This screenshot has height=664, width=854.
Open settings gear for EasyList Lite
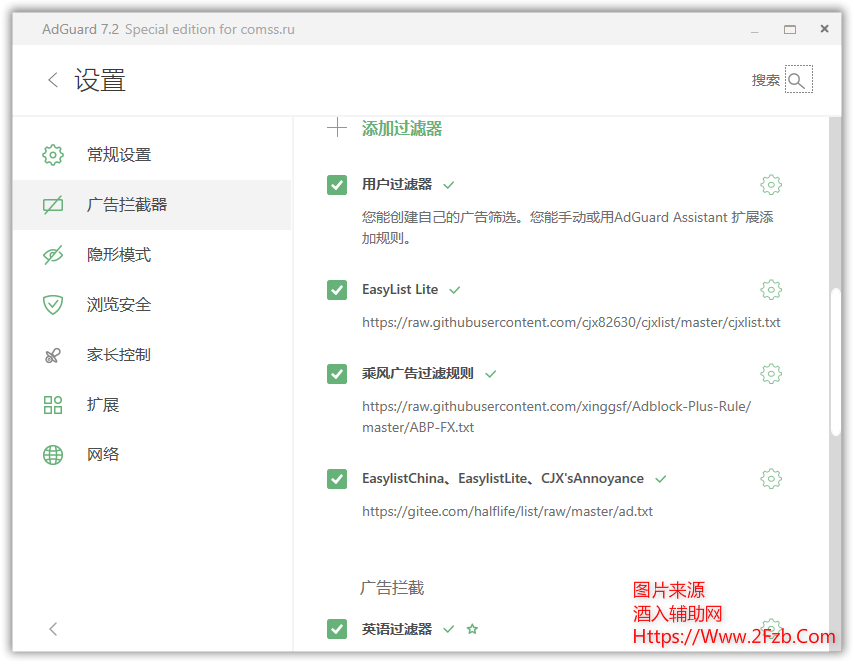coord(771,290)
